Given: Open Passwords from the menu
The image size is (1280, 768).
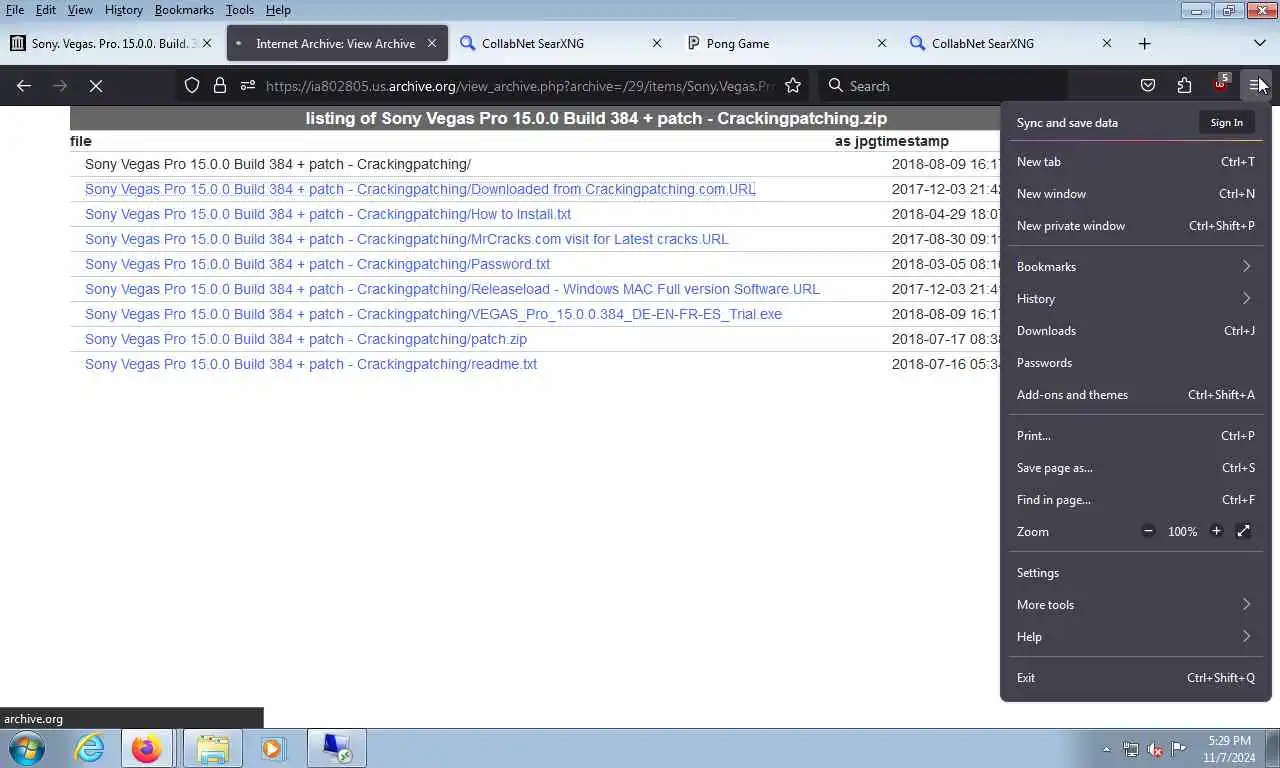Looking at the screenshot, I should pos(1135,362).
